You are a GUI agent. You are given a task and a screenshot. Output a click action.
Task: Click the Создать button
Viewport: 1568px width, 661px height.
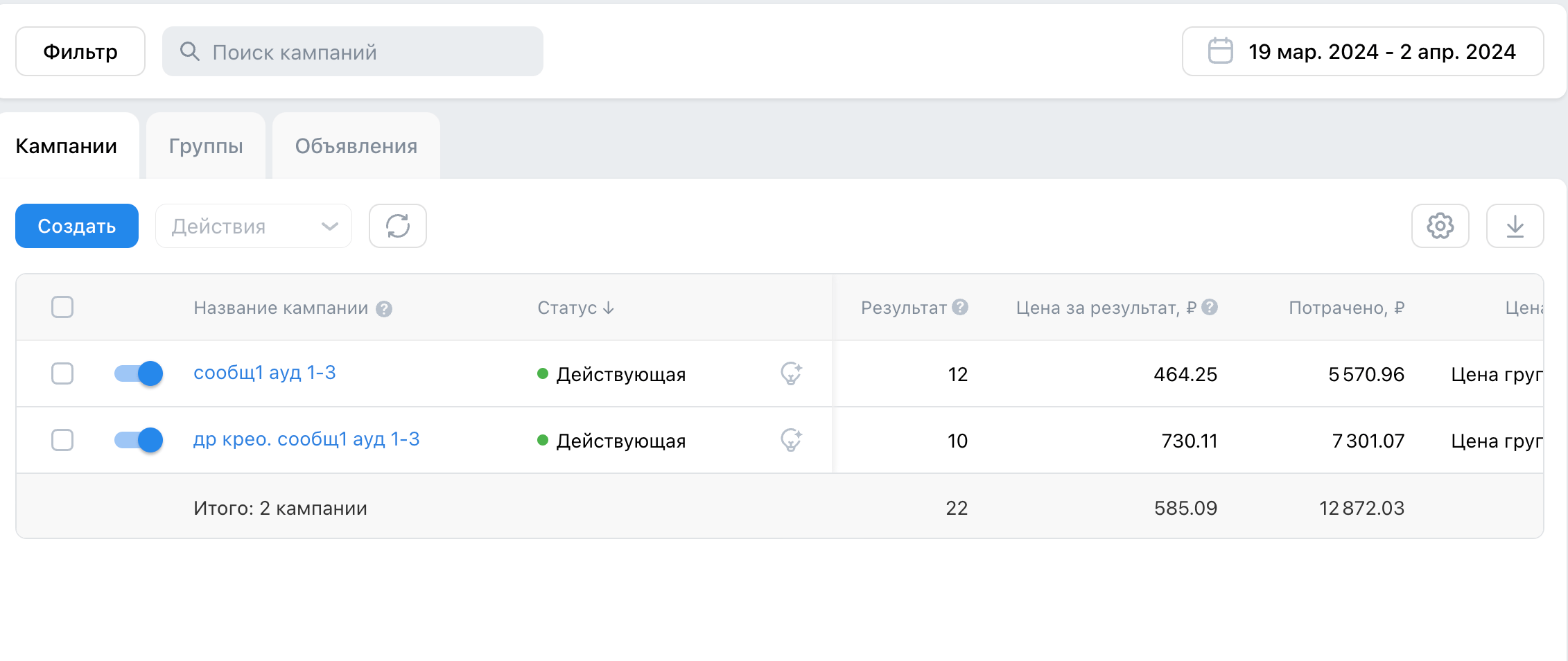pos(77,226)
